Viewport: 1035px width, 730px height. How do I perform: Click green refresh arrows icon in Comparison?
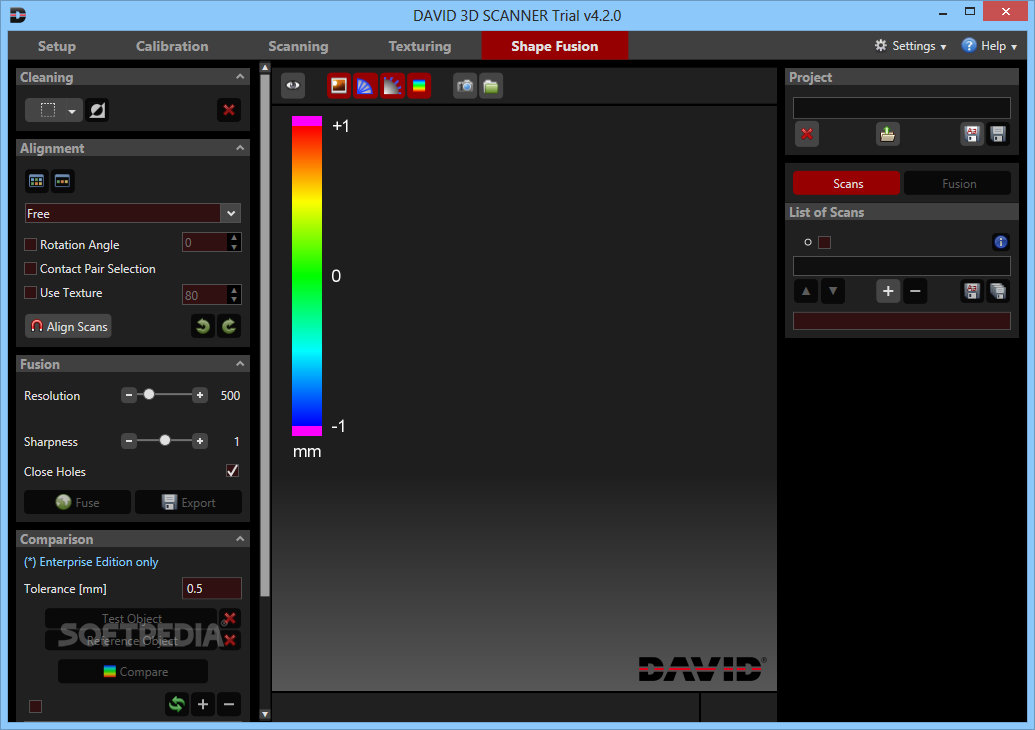pos(177,704)
